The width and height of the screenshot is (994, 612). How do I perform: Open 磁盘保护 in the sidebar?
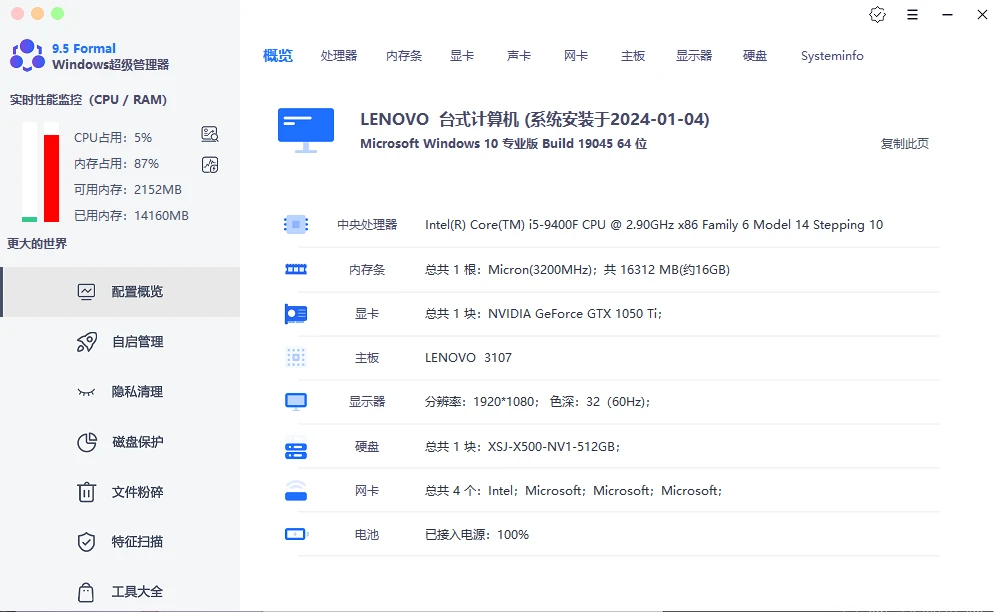[120, 442]
